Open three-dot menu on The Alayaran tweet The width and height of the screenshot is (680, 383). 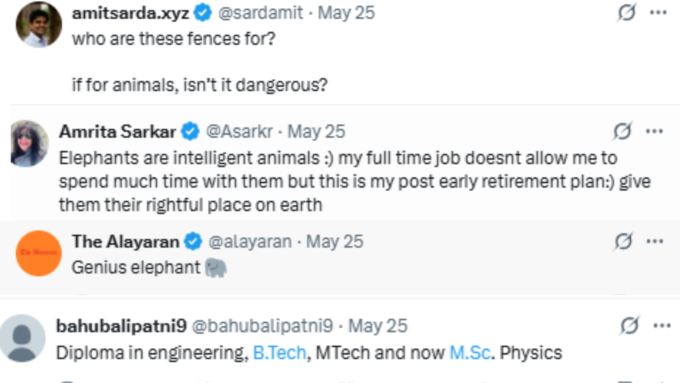pos(654,241)
